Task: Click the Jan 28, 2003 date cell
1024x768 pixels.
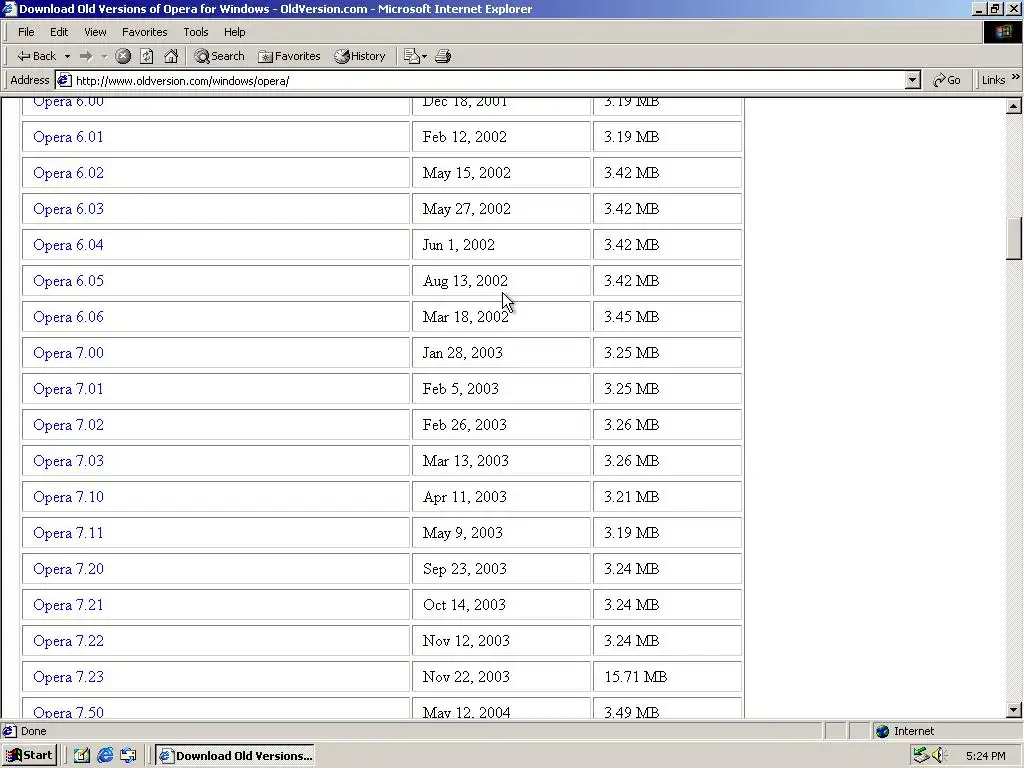Action: pos(501,353)
